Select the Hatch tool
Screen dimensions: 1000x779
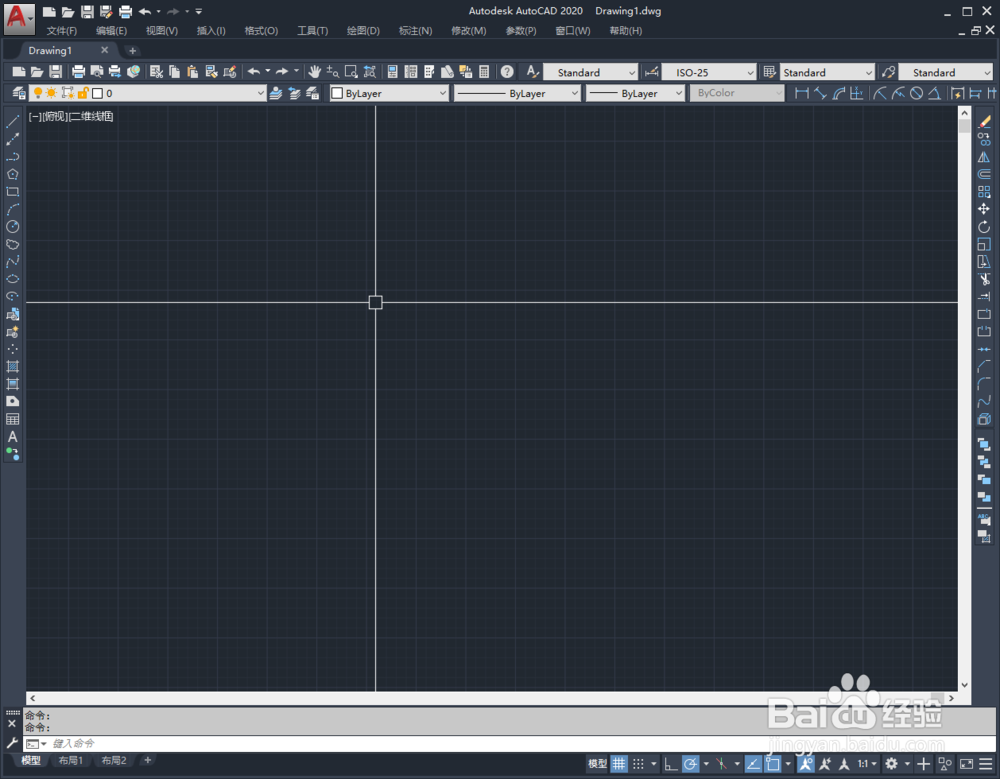12,366
